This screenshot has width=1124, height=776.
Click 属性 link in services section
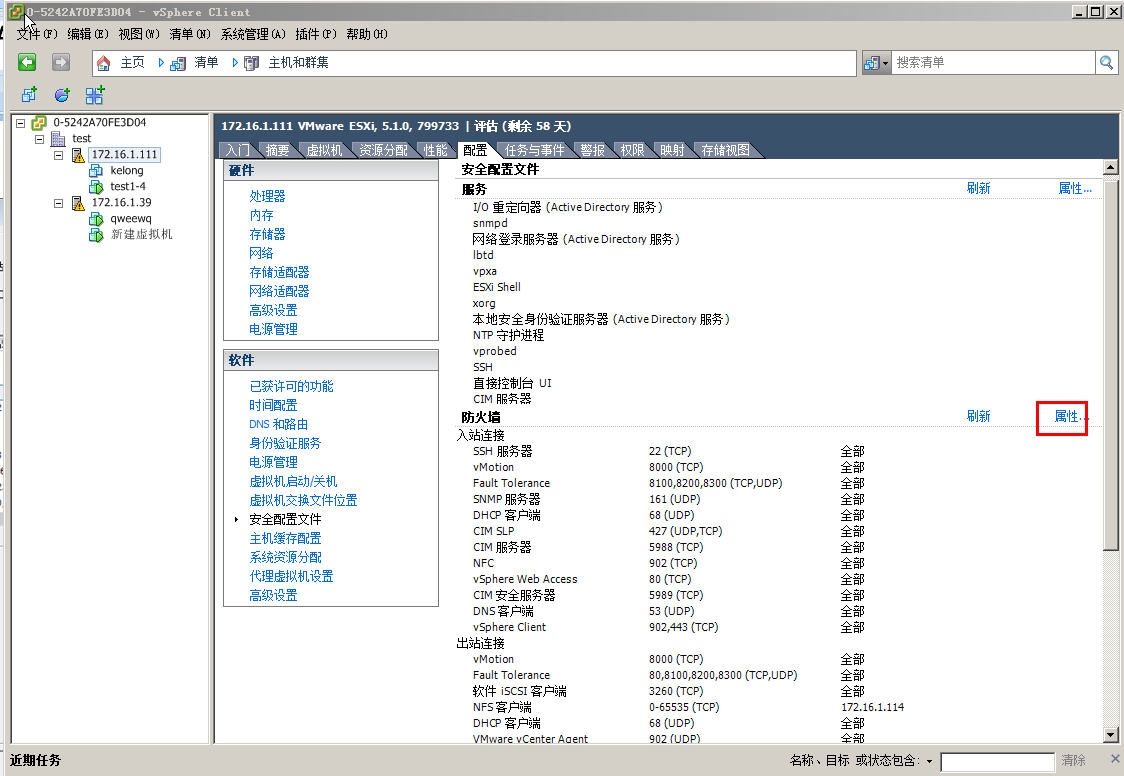point(1075,188)
